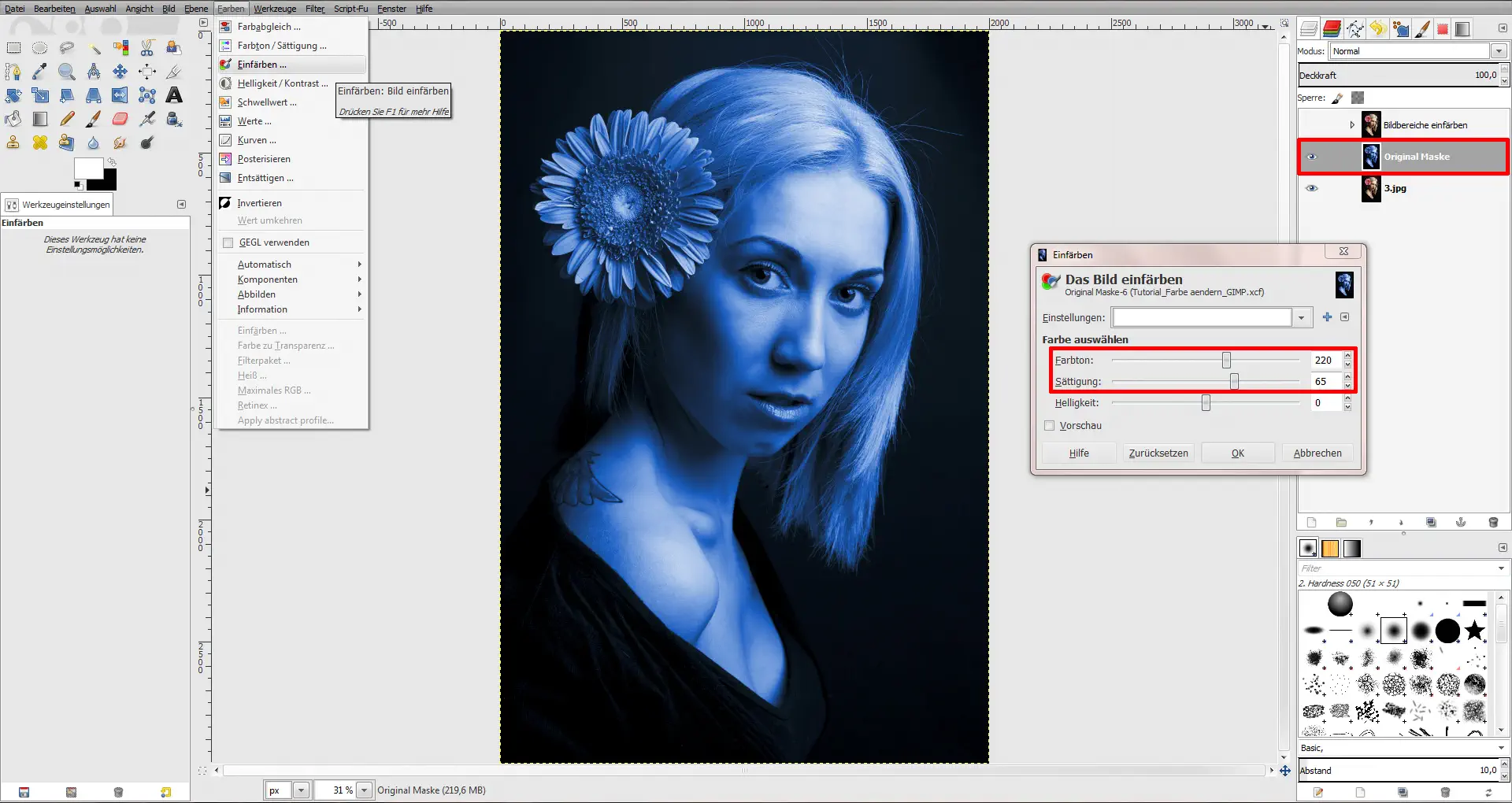Viewport: 1512px width, 803px height.
Task: Select the Fuzzy Select magic wand tool
Action: coord(94,47)
